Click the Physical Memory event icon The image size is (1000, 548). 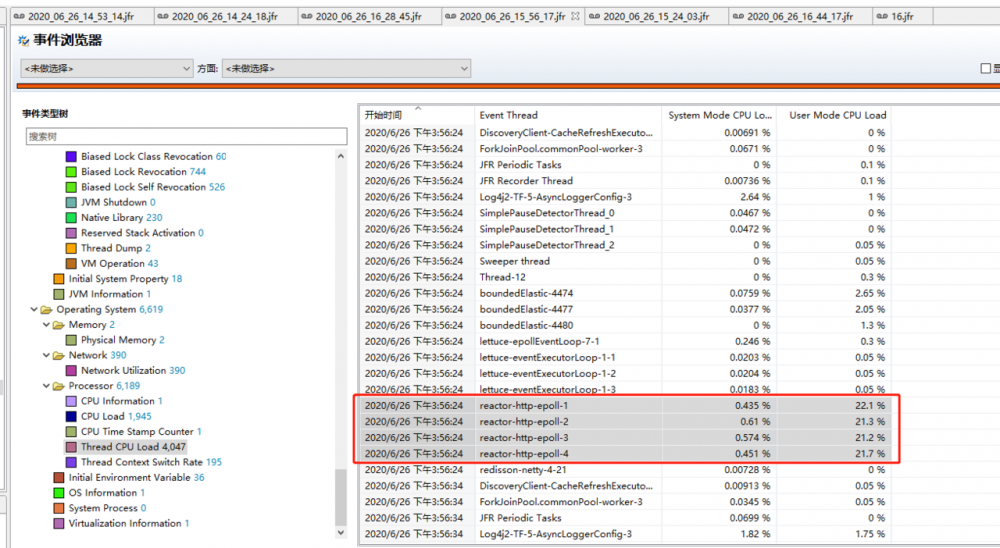[71, 340]
